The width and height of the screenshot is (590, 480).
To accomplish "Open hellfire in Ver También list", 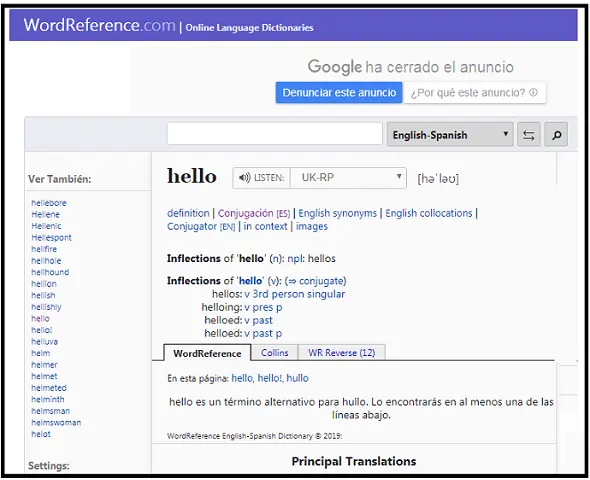I will click(x=44, y=249).
